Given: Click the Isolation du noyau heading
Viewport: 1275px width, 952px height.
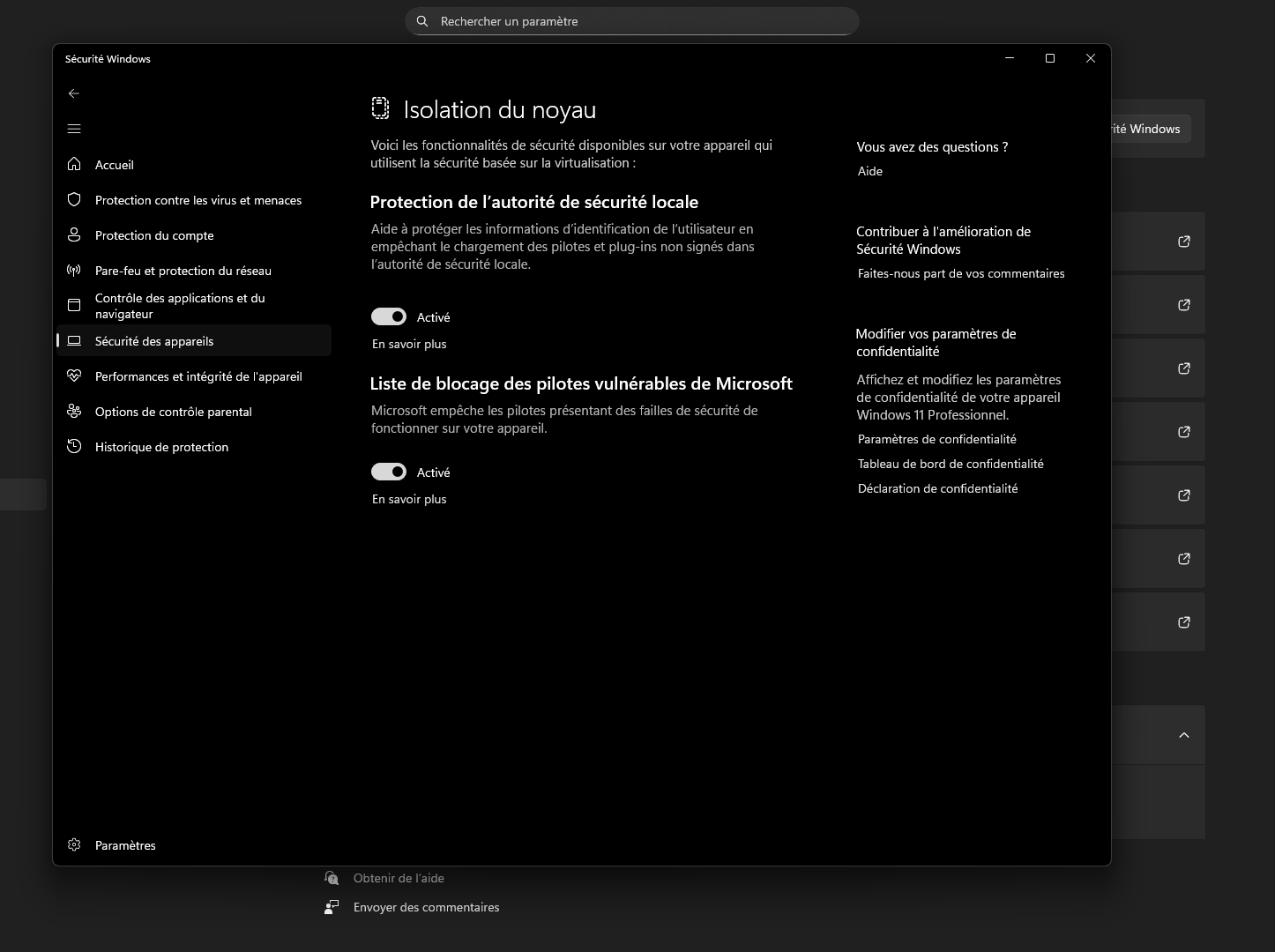Looking at the screenshot, I should (500, 109).
